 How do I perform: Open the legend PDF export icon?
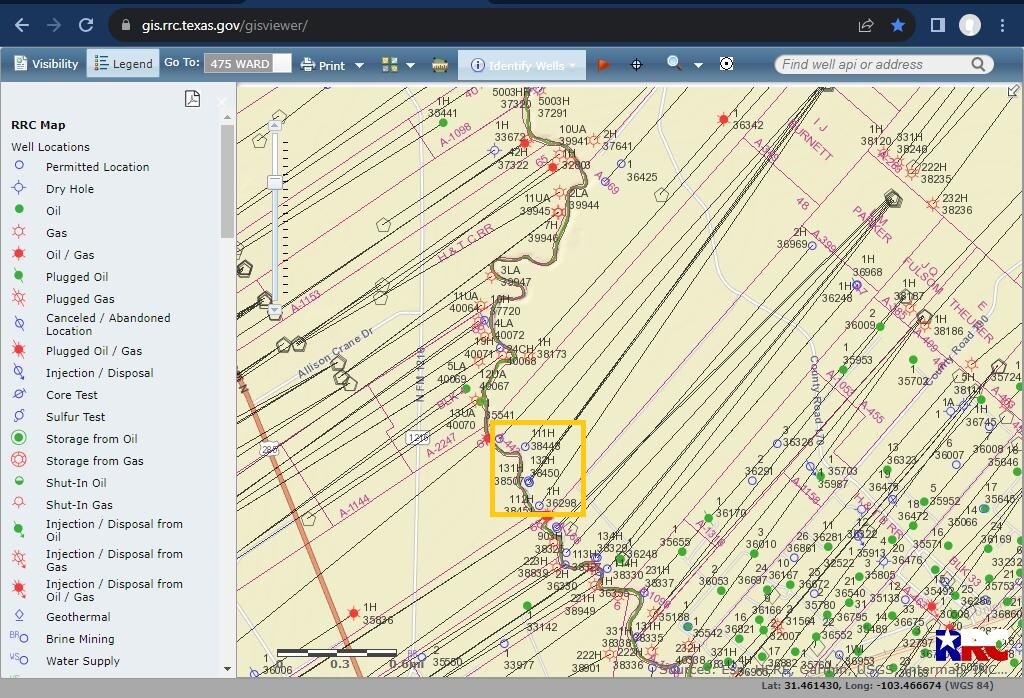click(x=192, y=98)
